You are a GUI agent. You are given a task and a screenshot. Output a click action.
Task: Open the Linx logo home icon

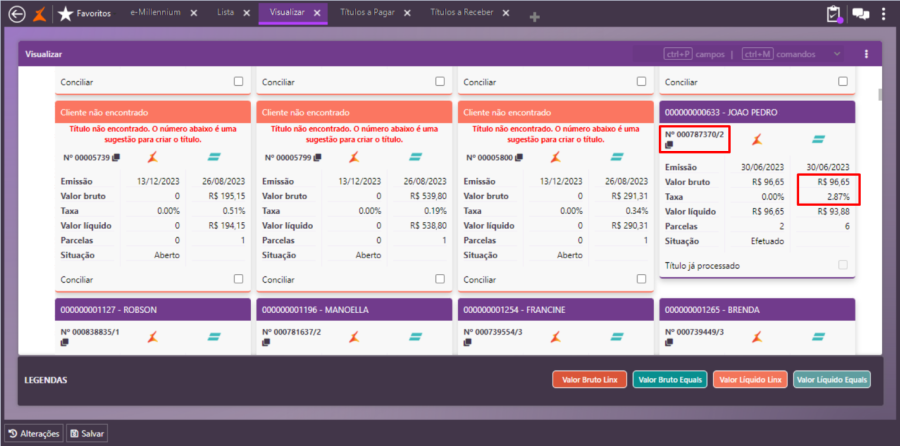pyautogui.click(x=38, y=14)
